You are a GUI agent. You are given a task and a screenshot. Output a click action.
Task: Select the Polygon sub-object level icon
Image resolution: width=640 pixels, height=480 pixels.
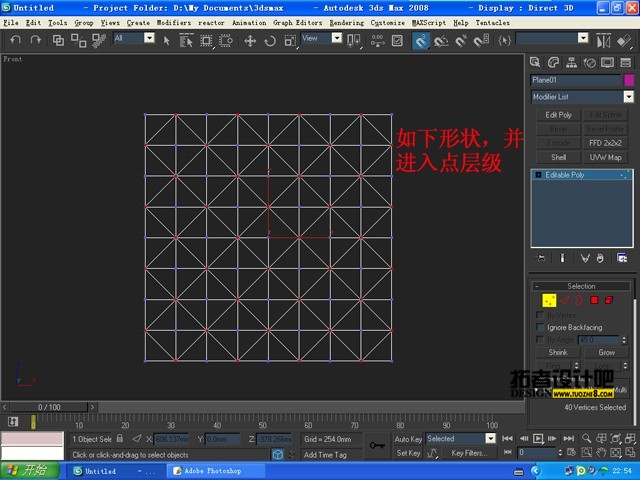(594, 300)
